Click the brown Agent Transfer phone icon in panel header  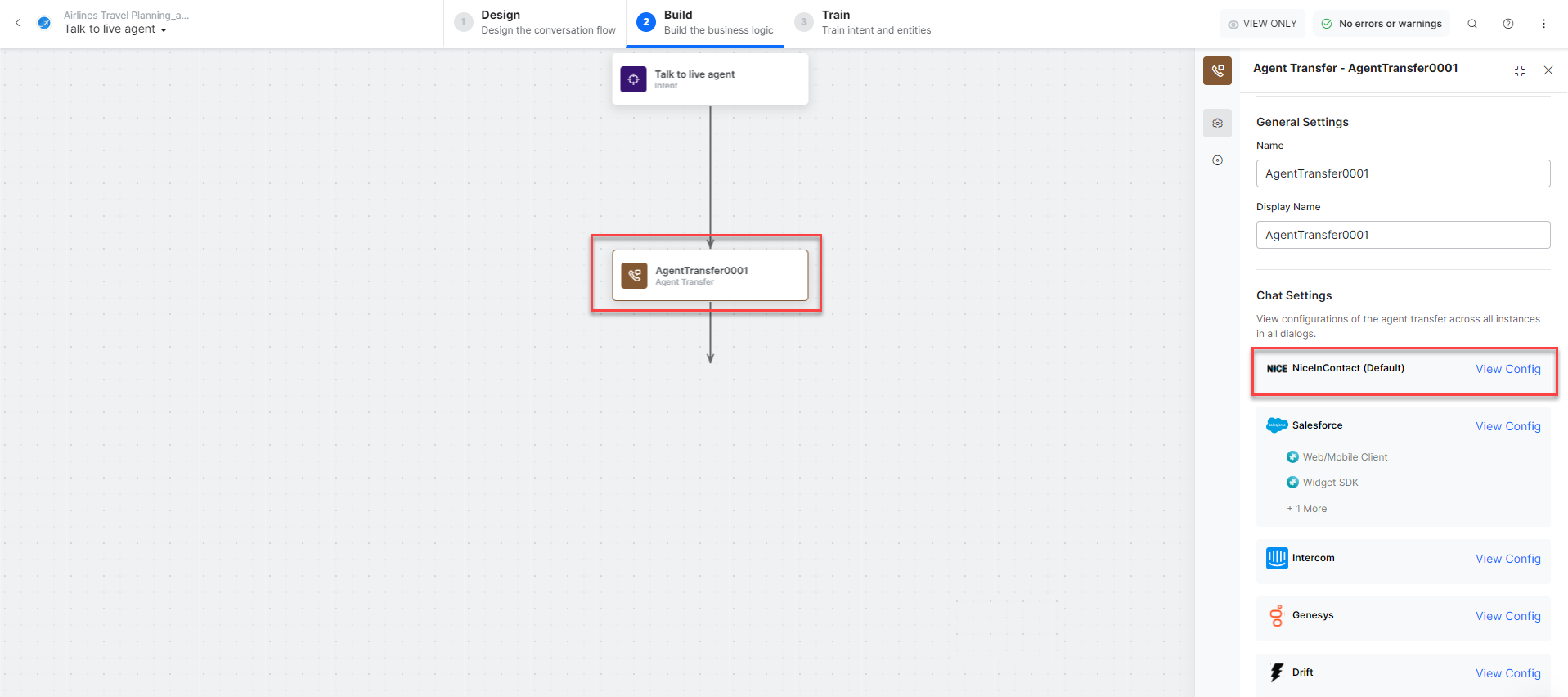(x=1217, y=71)
